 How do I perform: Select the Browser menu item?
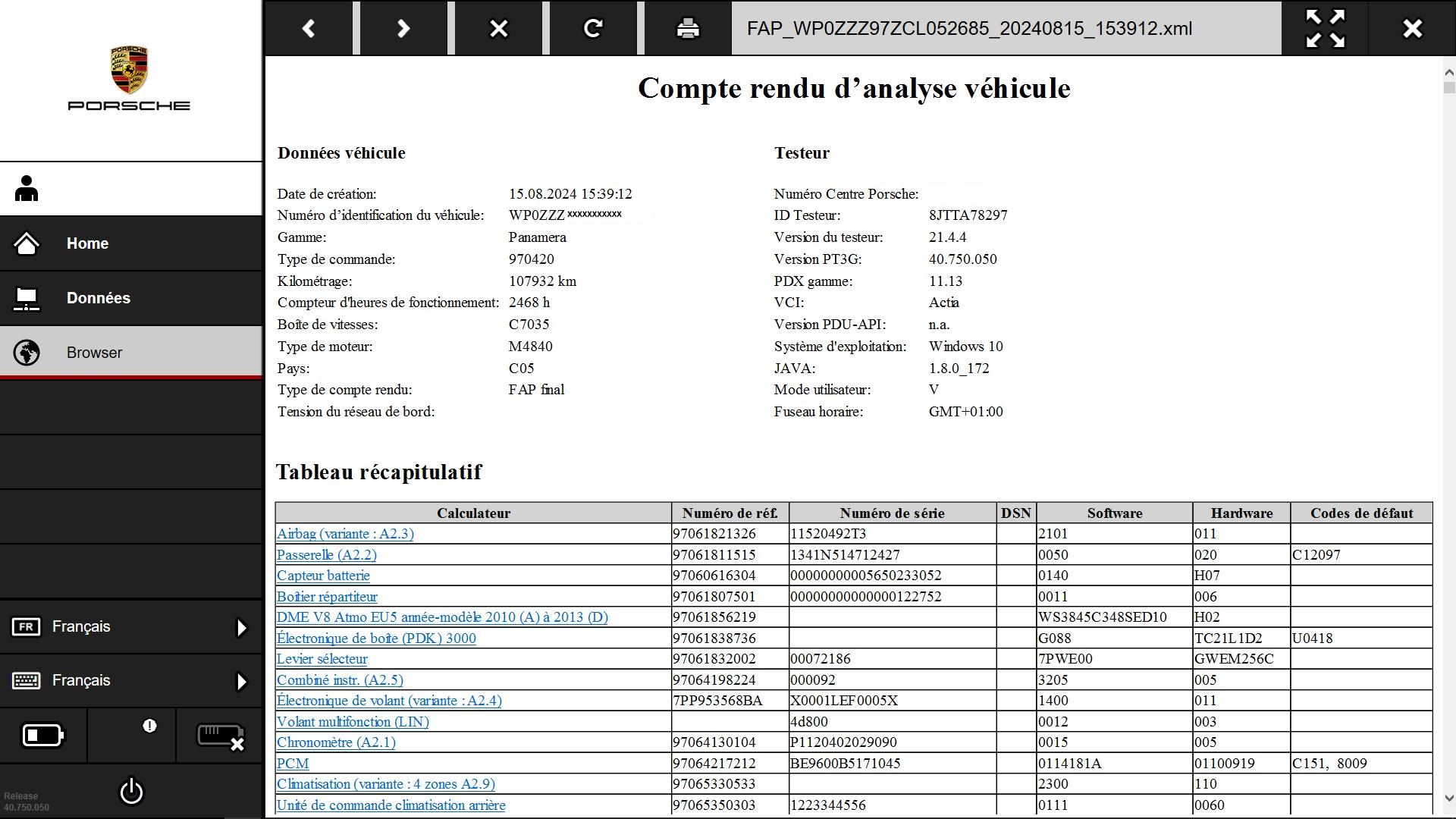point(130,352)
